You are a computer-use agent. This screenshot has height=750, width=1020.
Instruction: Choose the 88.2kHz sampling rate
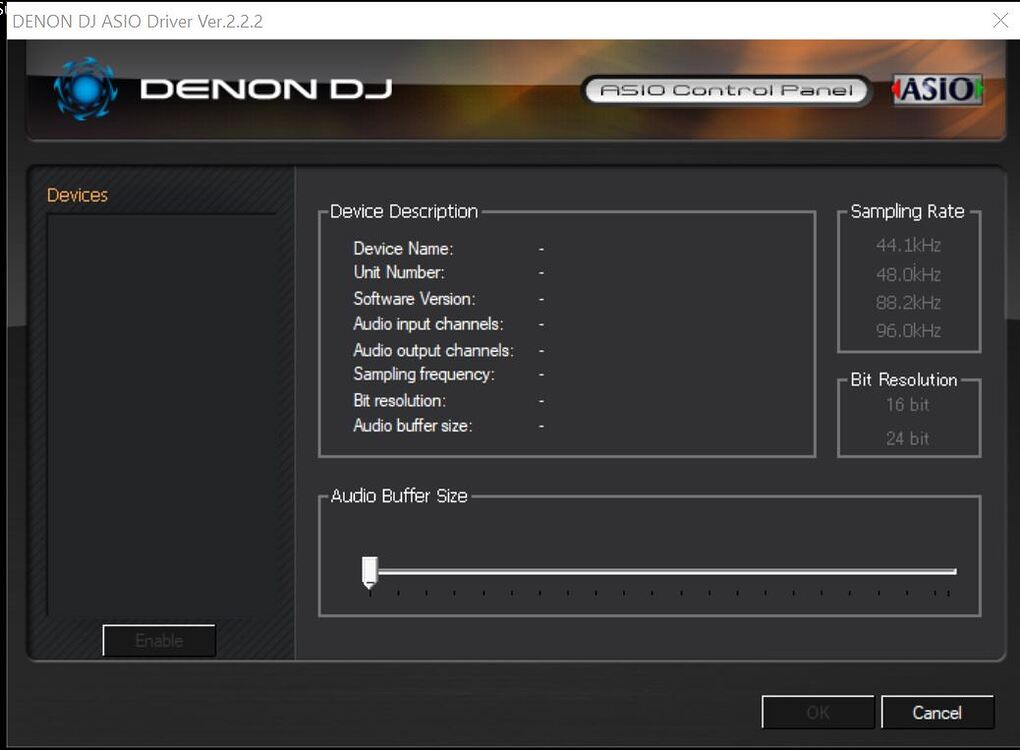(908, 302)
